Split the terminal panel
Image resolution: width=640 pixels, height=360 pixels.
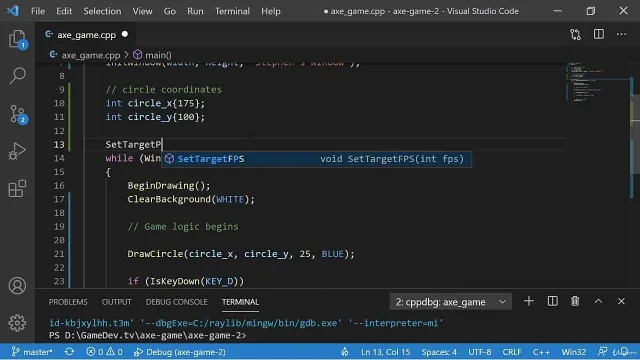click(x=552, y=301)
